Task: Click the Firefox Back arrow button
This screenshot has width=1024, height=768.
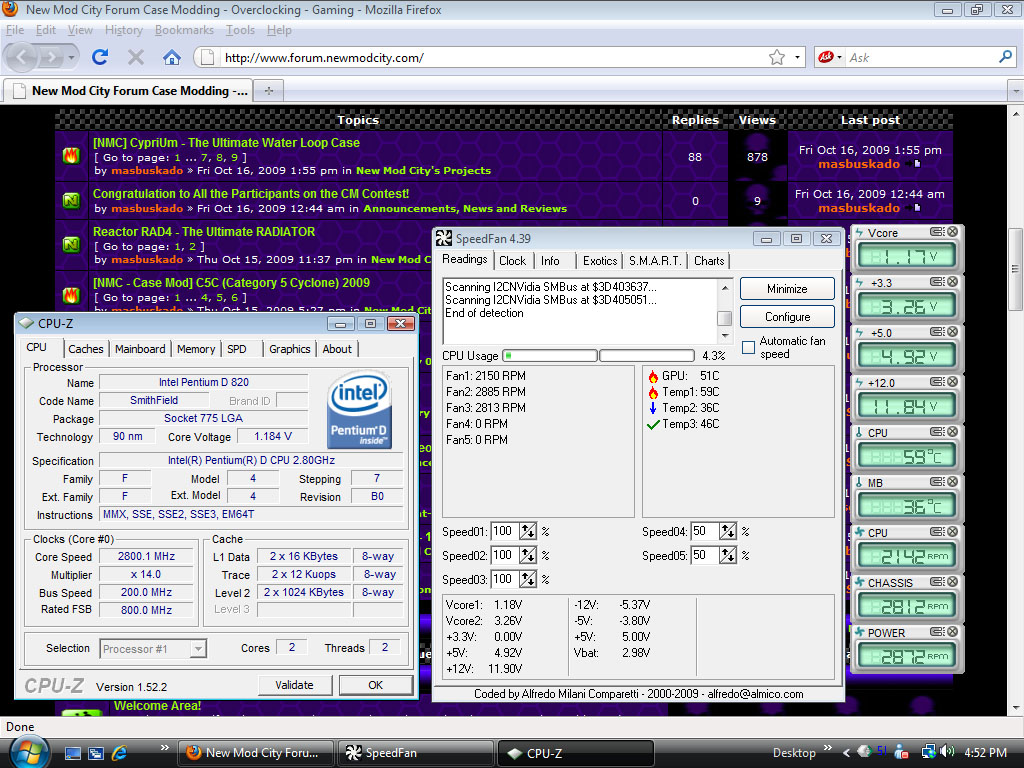Action: coord(22,57)
